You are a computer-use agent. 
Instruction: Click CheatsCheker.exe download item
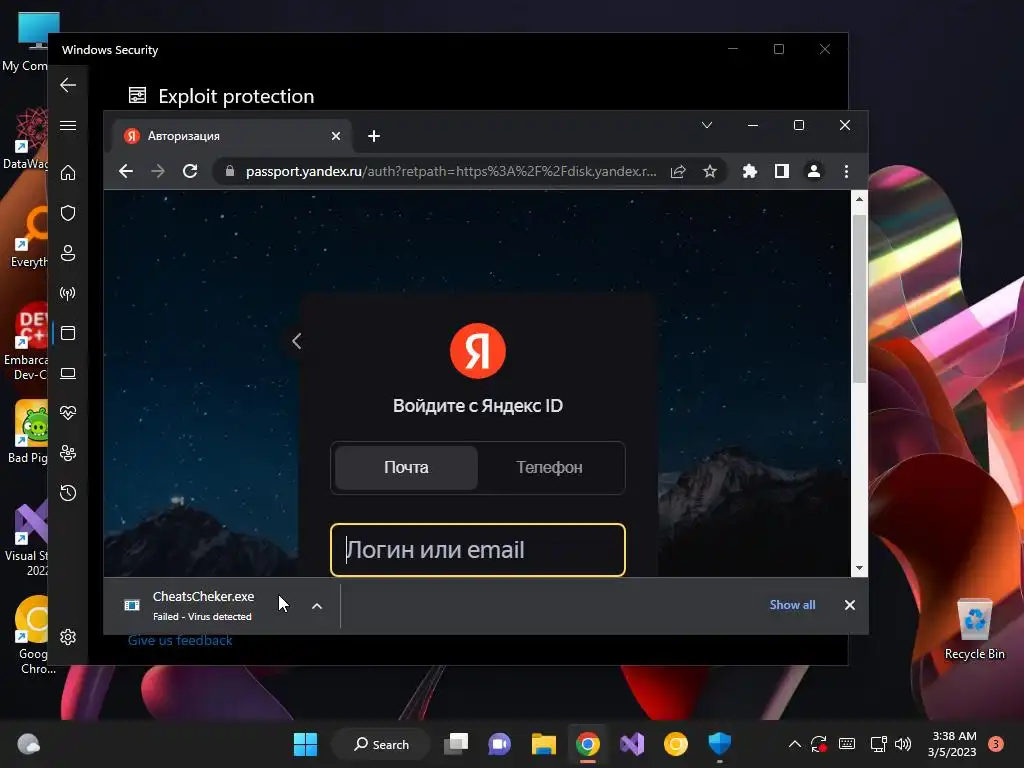[202, 605]
